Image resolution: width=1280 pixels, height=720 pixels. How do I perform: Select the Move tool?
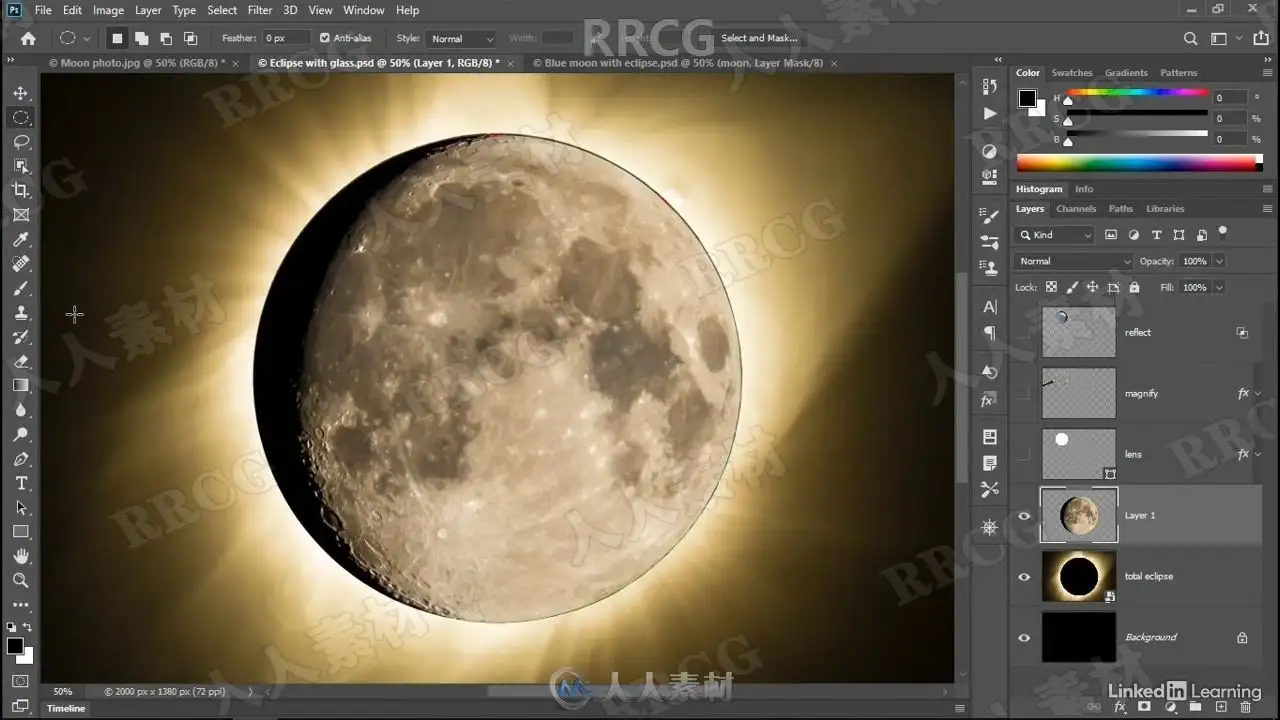pyautogui.click(x=21, y=93)
